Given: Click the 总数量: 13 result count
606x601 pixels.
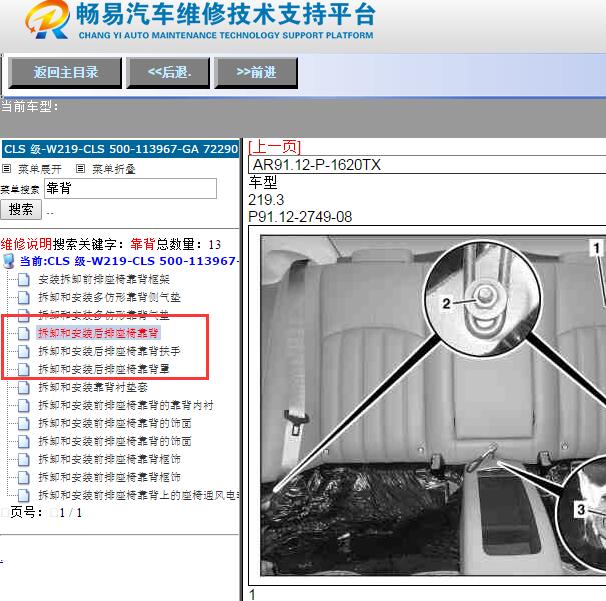Looking at the screenshot, I should pyautogui.click(x=188, y=244).
